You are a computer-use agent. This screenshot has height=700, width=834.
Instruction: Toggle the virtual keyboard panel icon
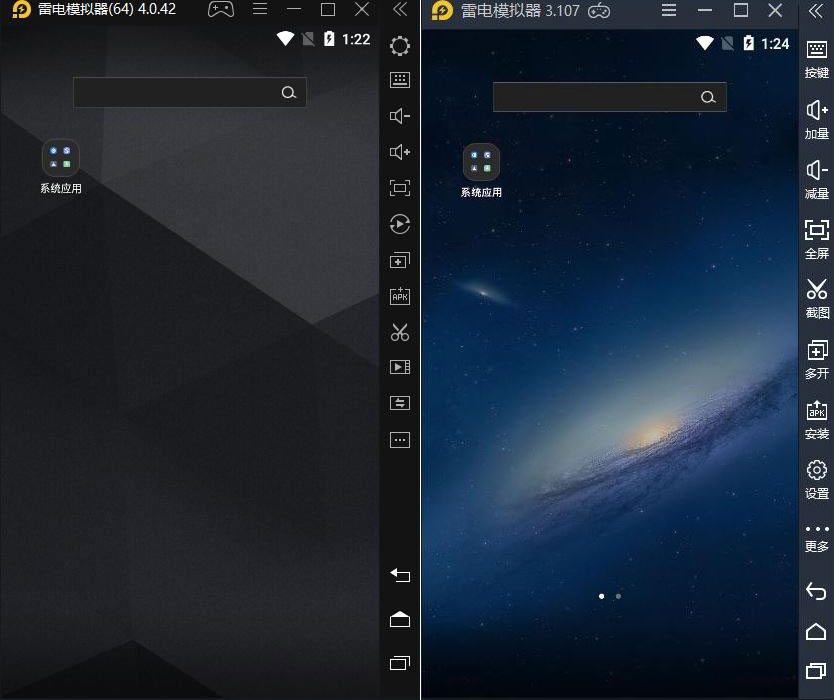(400, 80)
